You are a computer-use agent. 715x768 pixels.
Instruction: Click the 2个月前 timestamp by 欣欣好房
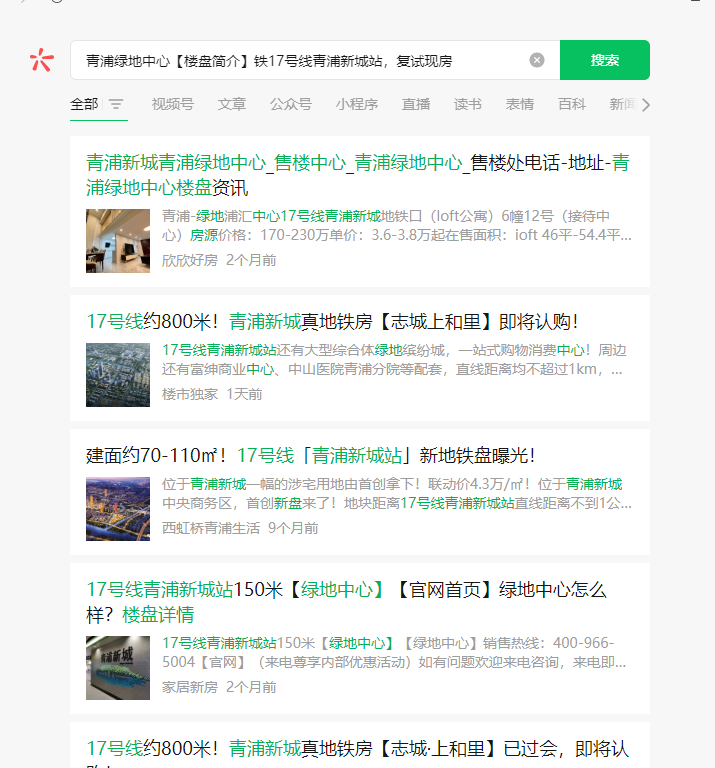click(x=251, y=260)
